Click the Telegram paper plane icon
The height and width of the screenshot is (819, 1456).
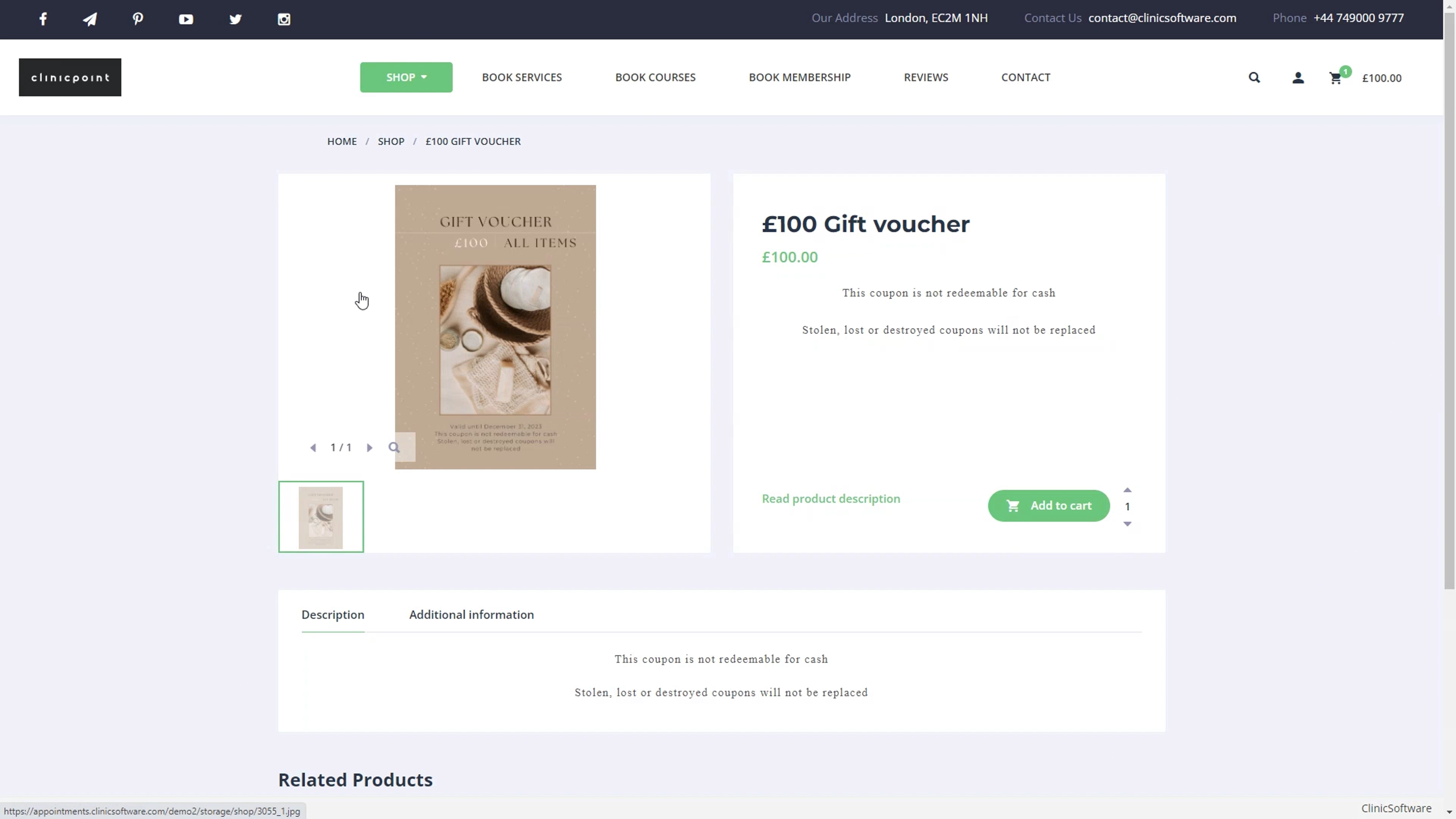tap(90, 19)
